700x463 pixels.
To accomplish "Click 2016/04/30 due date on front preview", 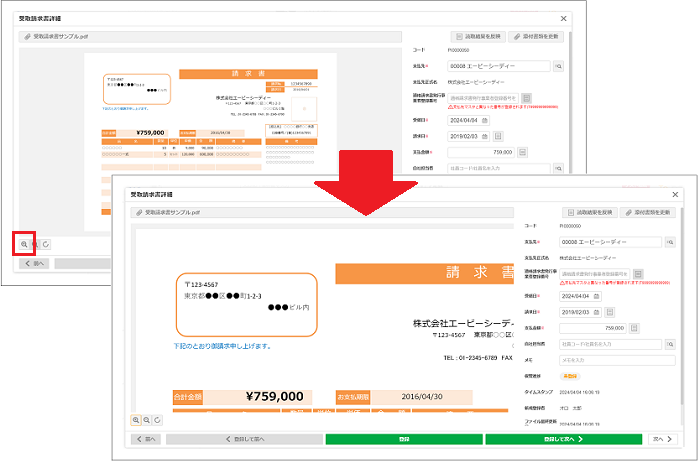I will [x=422, y=396].
